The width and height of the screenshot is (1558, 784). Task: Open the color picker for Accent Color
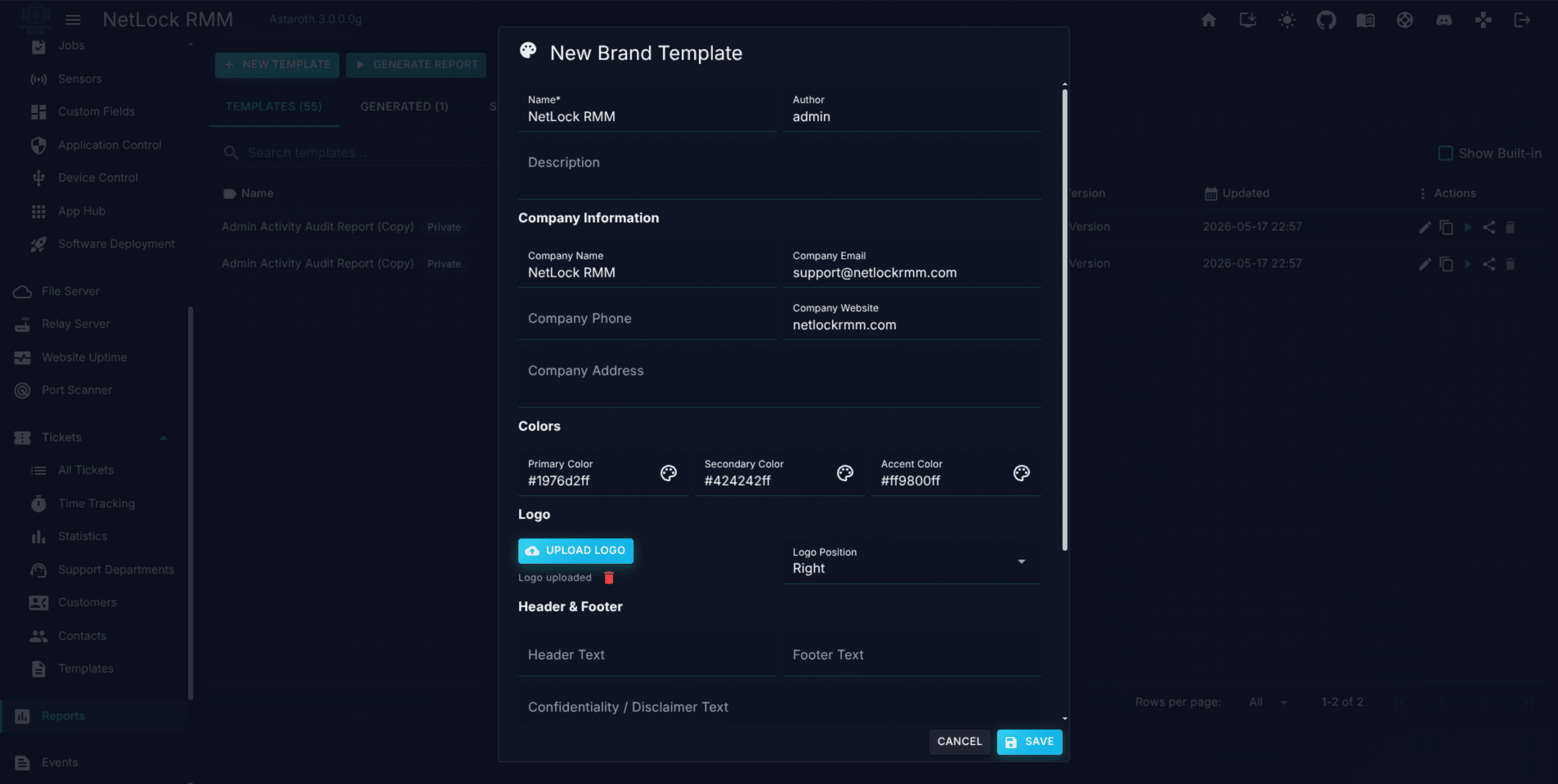coord(1021,473)
